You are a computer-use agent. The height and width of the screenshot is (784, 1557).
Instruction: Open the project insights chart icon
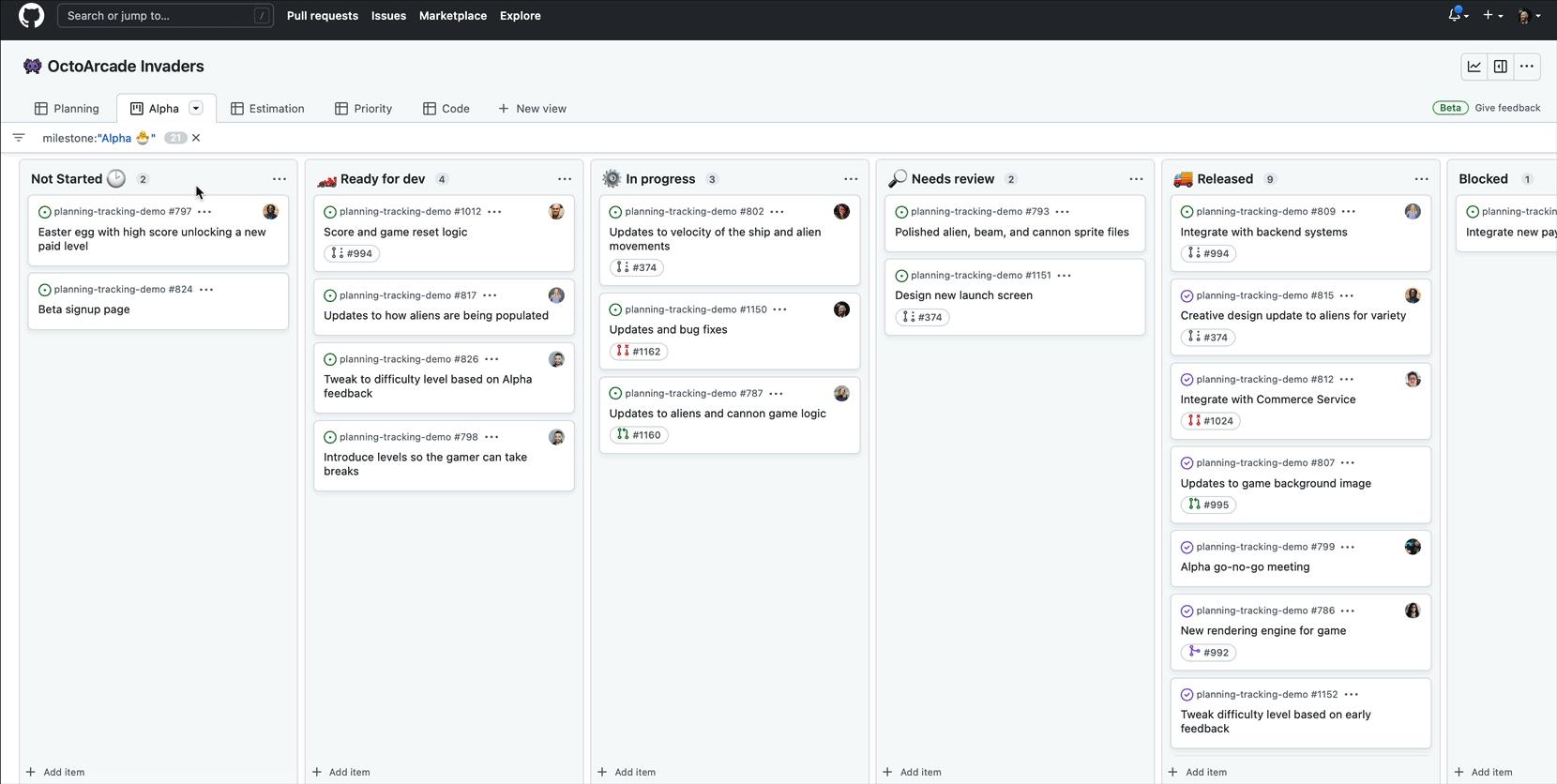(1474, 67)
